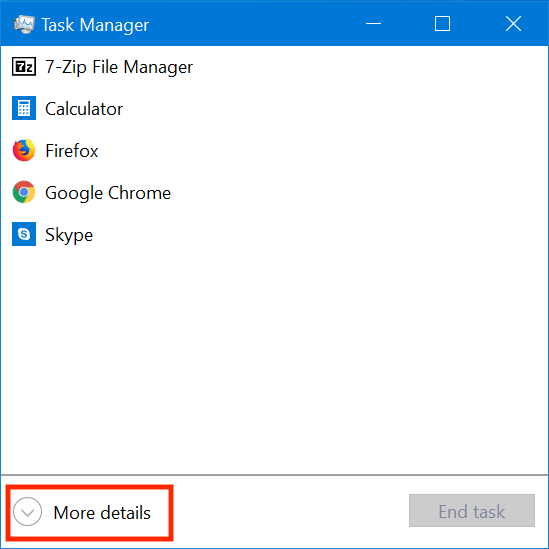Minimize the Task Manager window
Viewport: 549px width, 549px height.
(x=373, y=24)
